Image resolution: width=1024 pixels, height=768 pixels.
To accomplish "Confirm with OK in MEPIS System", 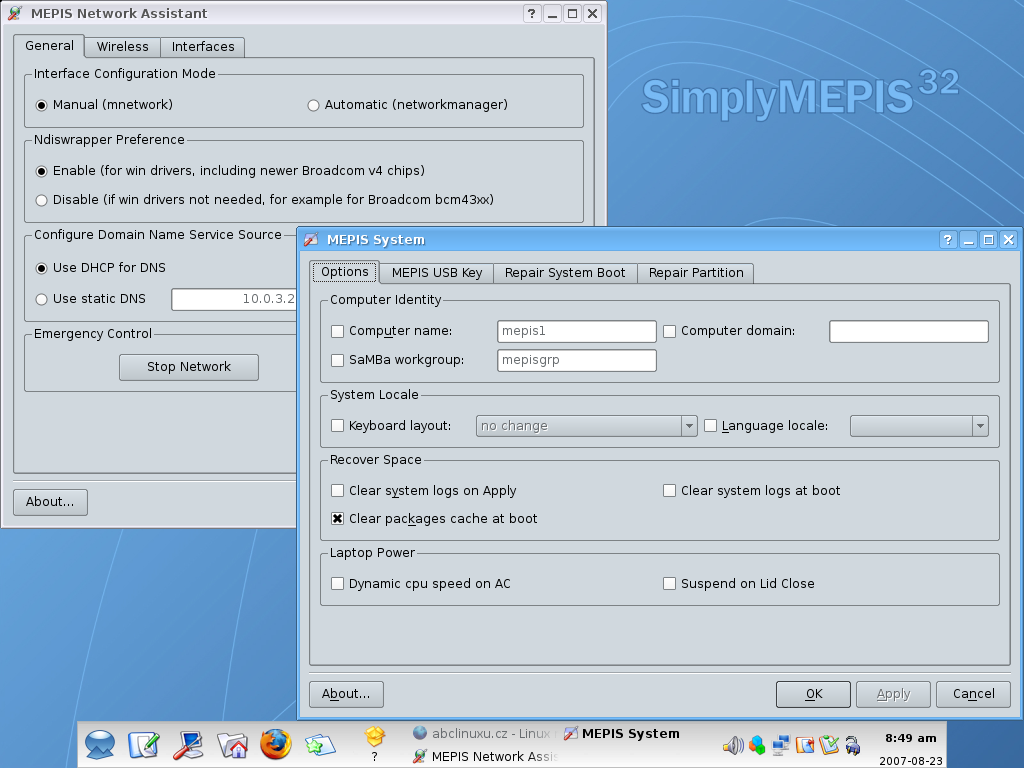I will point(813,694).
